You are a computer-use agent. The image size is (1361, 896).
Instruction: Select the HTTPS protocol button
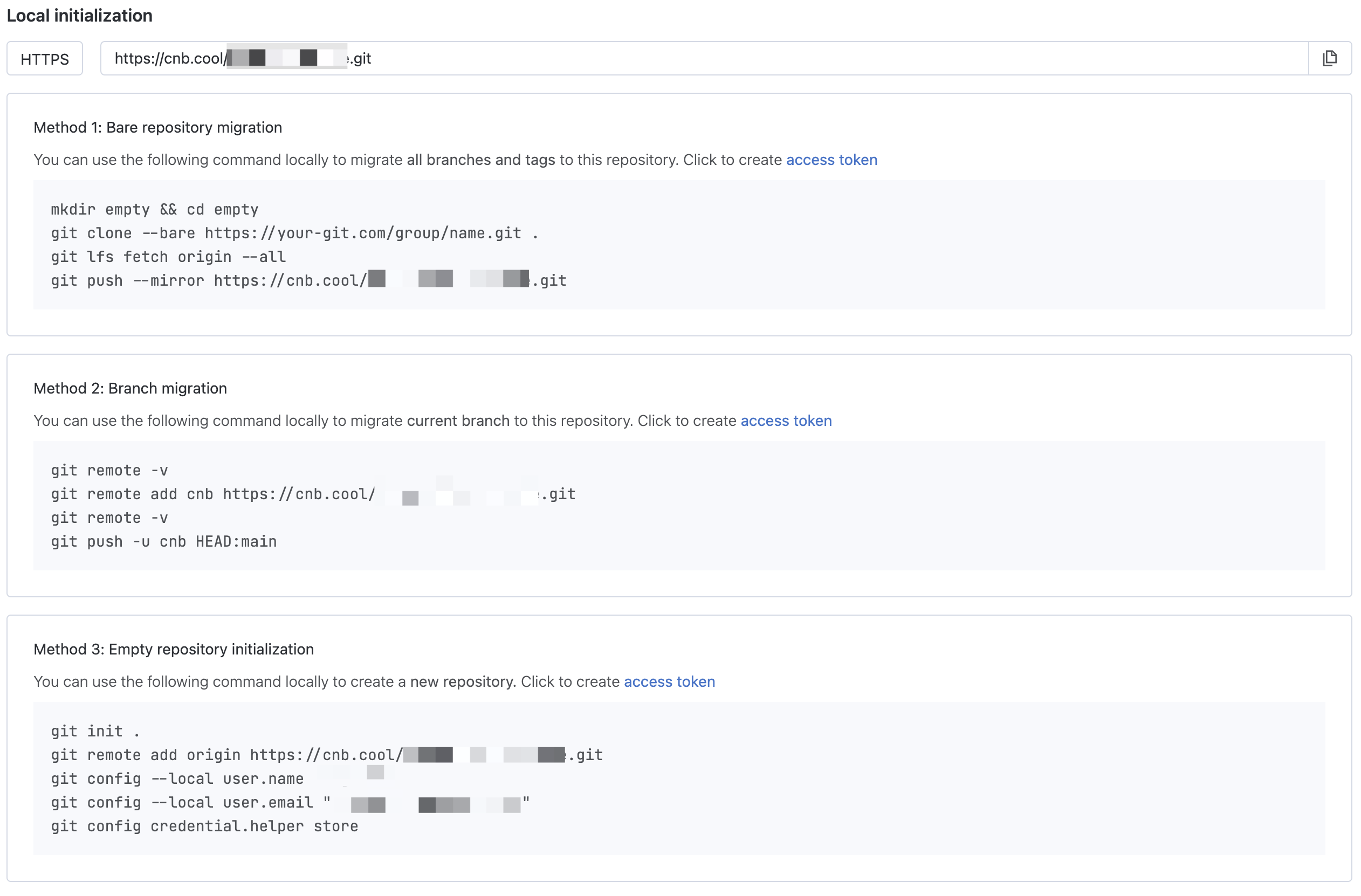point(45,59)
